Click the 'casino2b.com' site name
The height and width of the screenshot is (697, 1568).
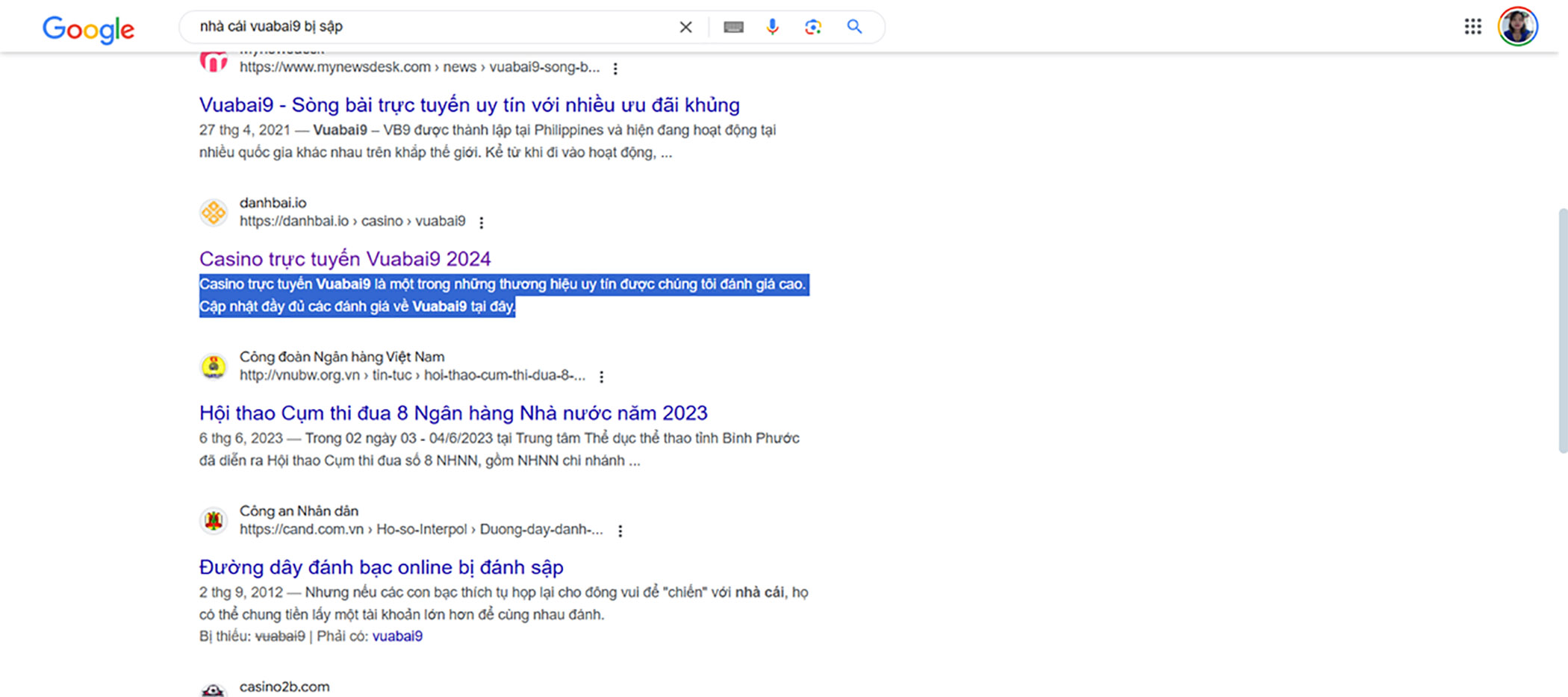284,687
